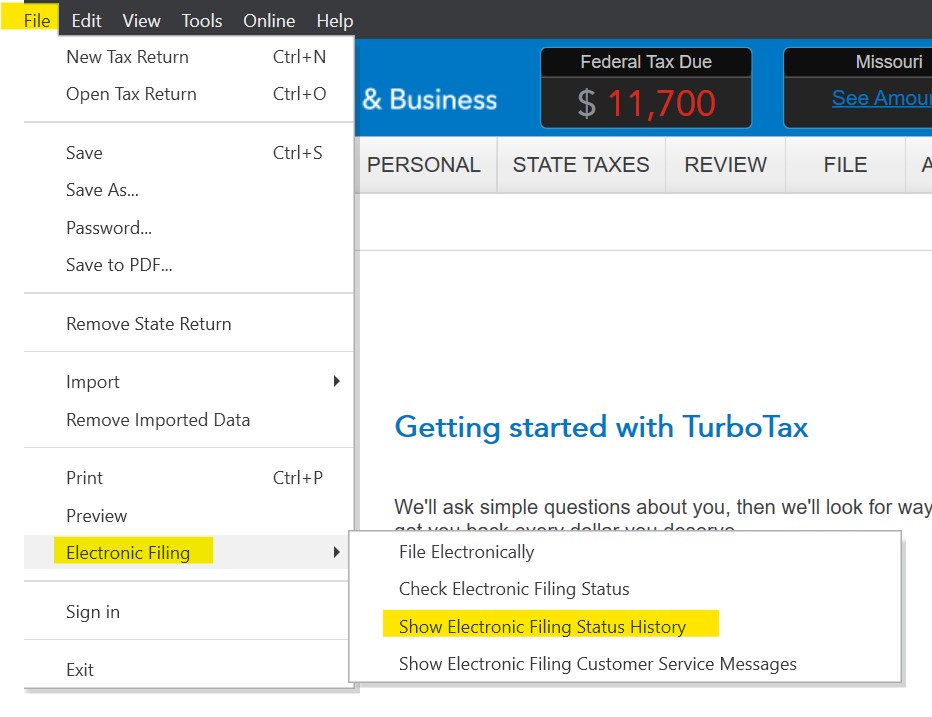Open the Help menu
Image resolution: width=932 pixels, height=717 pixels.
tap(334, 20)
